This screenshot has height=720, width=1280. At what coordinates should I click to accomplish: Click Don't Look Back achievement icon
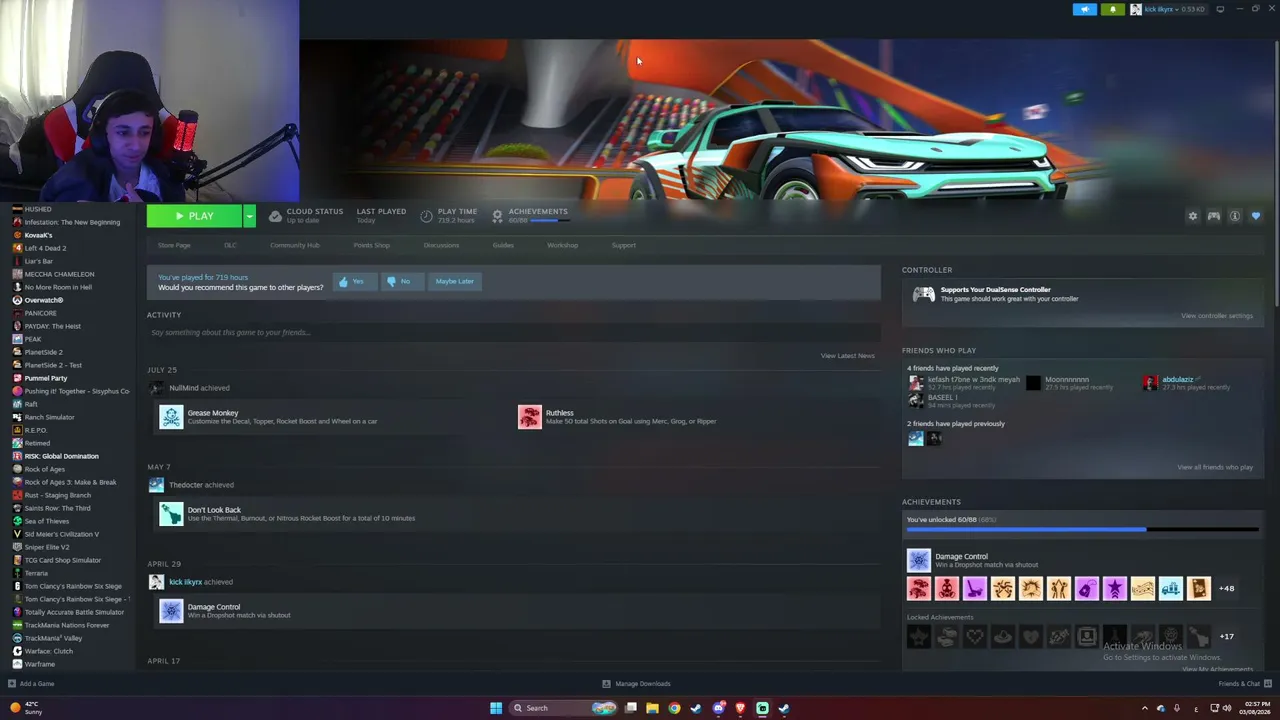[171, 514]
